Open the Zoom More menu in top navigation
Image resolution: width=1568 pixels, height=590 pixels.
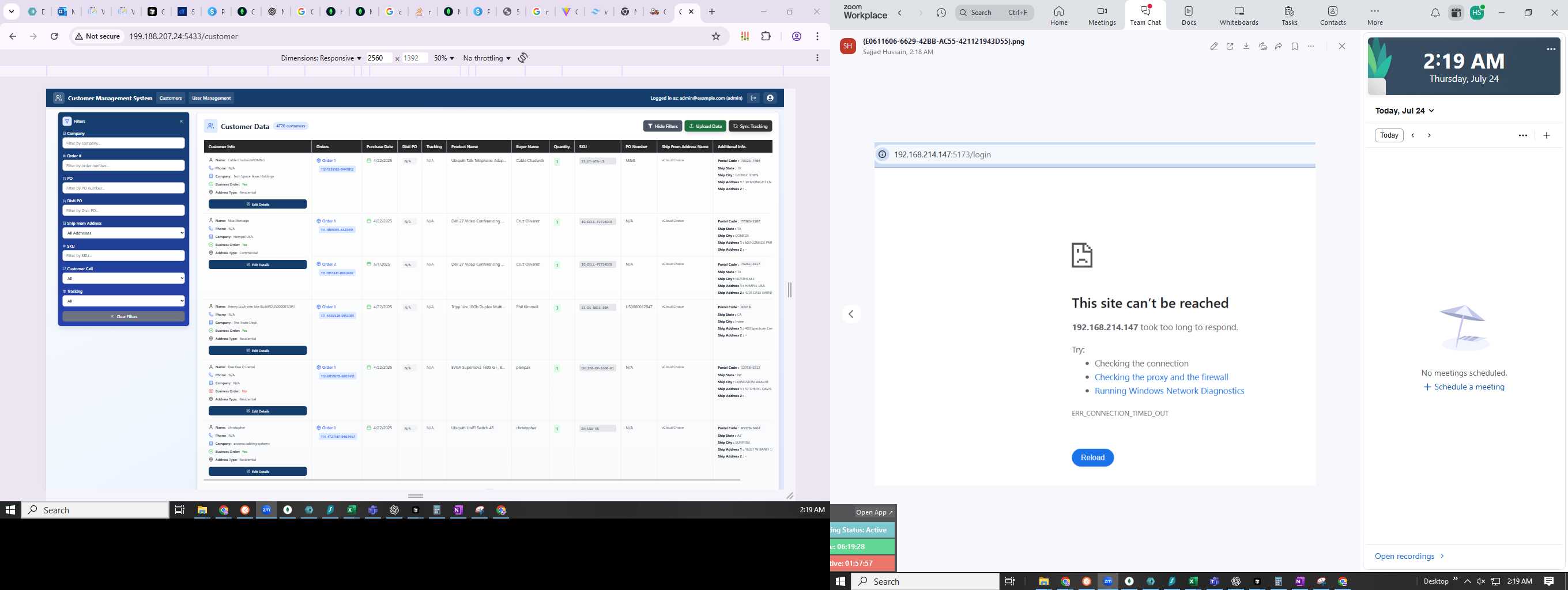click(x=1374, y=16)
